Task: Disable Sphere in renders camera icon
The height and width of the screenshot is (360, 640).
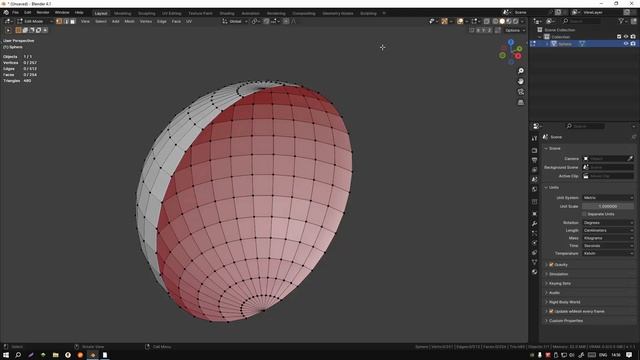Action: (x=633, y=44)
